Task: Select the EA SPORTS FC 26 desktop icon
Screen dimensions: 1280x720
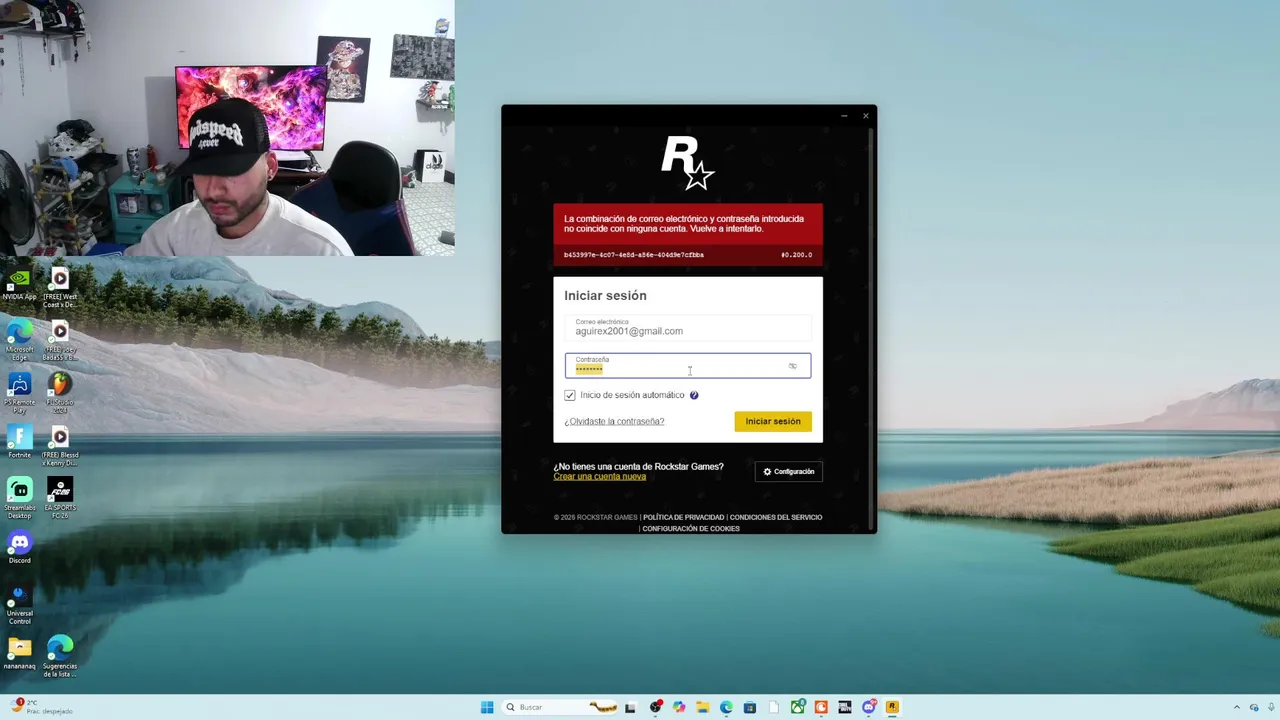Action: tap(60, 498)
